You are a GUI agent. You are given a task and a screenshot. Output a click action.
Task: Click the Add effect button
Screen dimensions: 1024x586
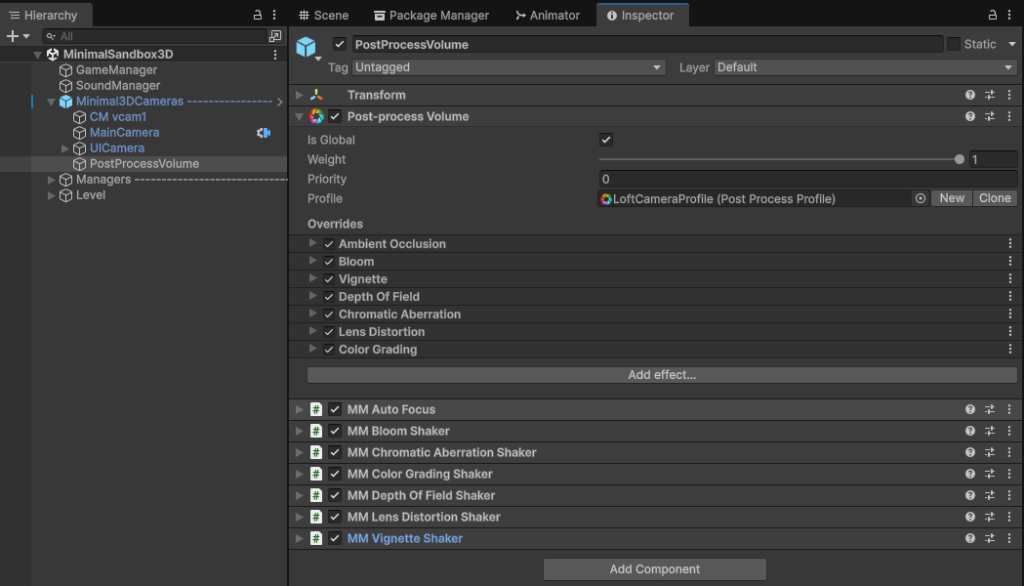click(x=661, y=375)
